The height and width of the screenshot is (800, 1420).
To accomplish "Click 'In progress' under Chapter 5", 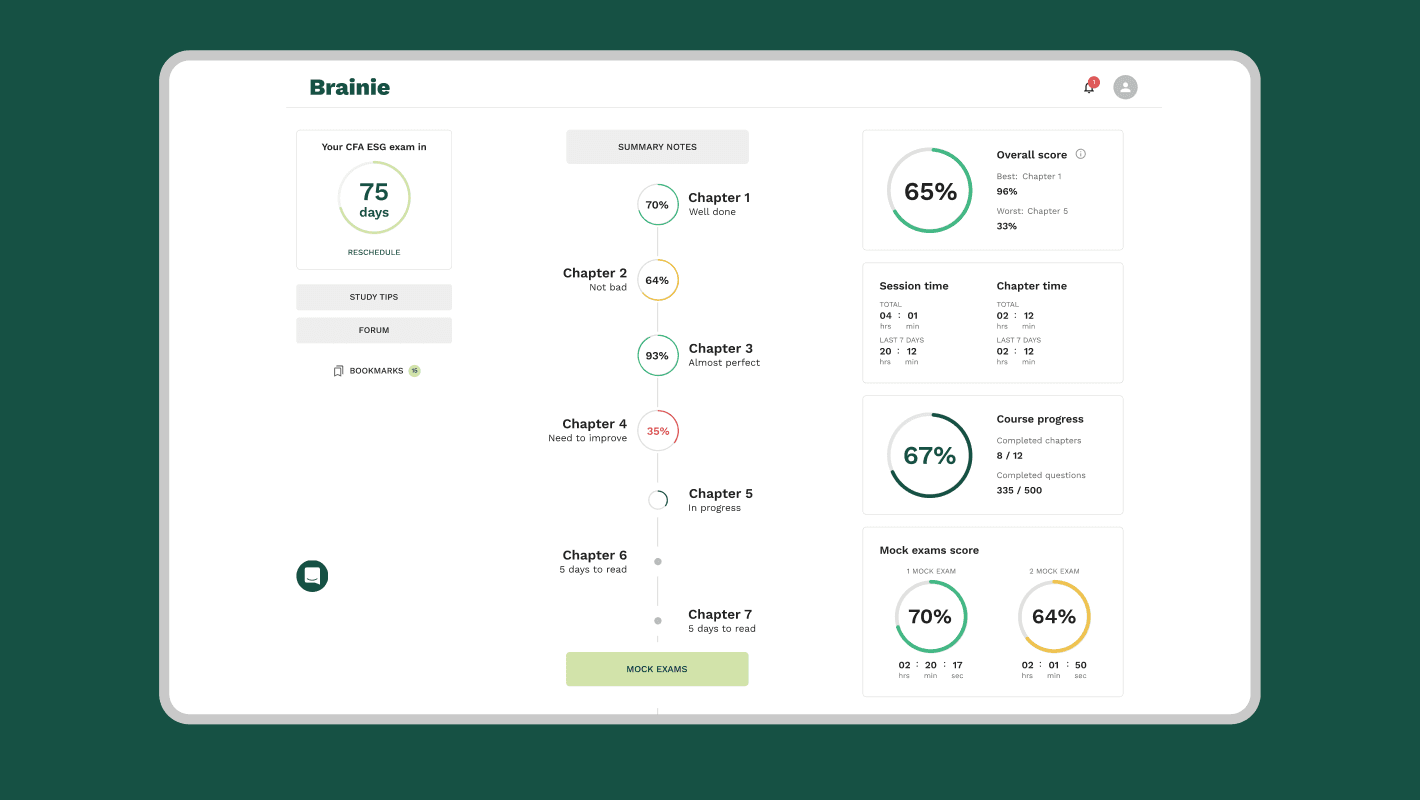I will [x=715, y=508].
